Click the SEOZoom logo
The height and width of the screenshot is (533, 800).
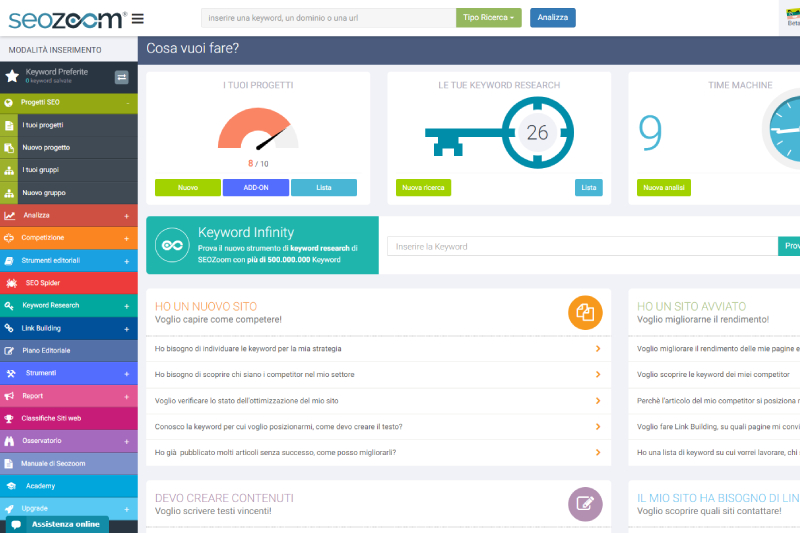[x=68, y=19]
